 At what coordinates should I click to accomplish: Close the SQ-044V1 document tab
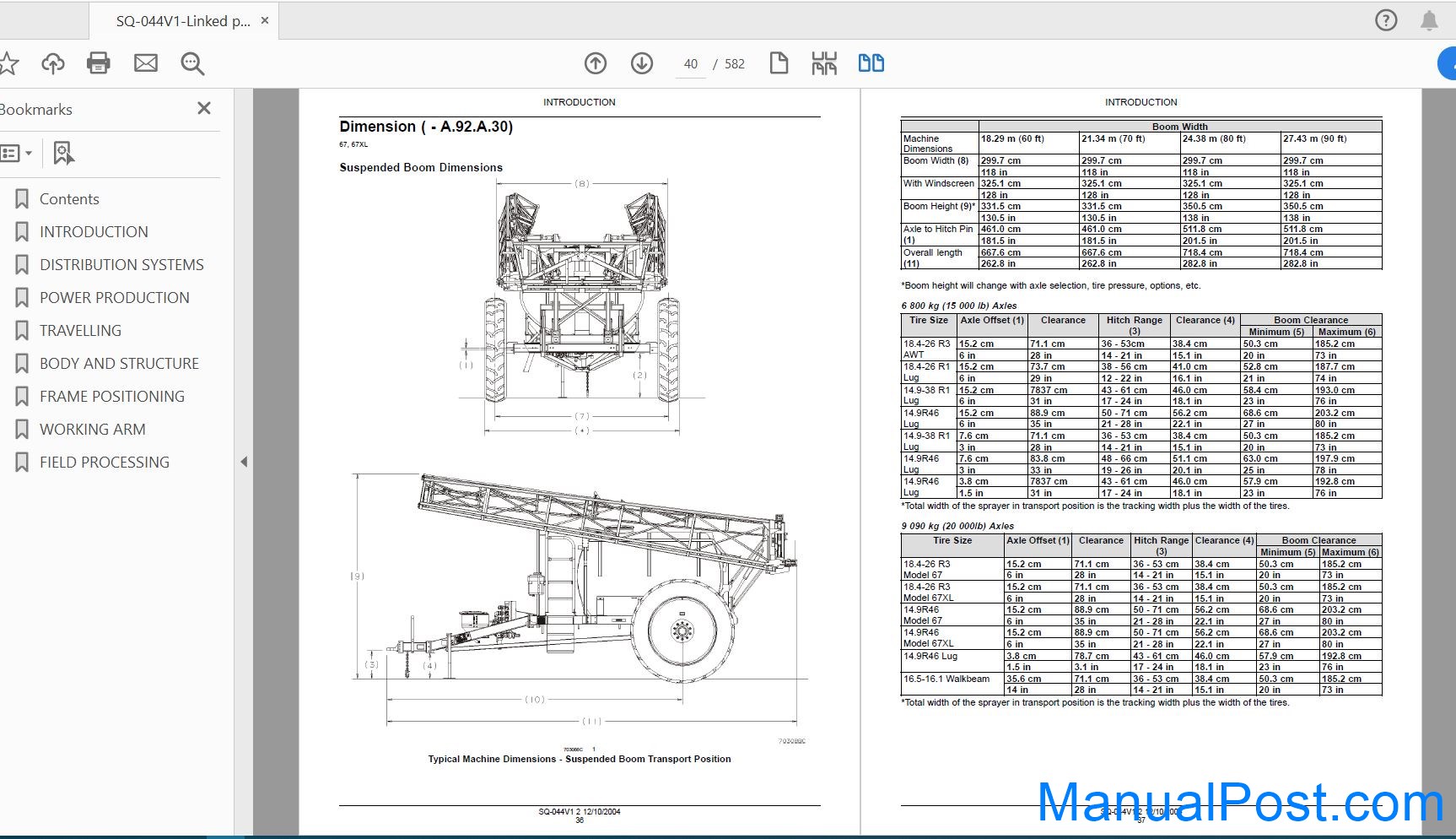265,20
